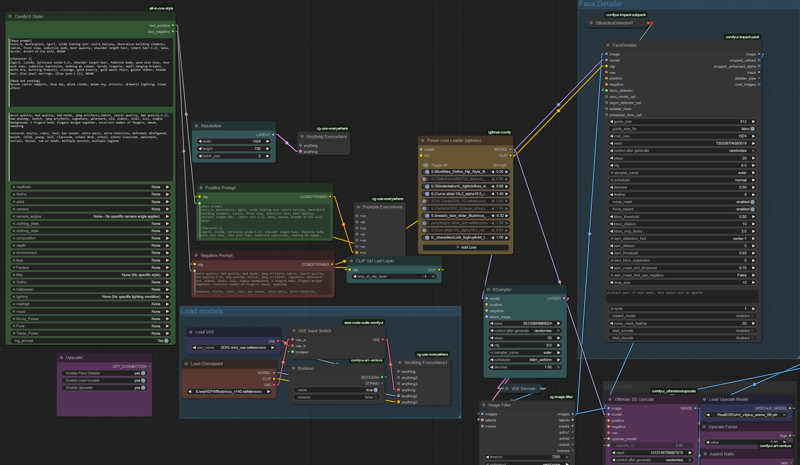Image resolution: width=800 pixels, height=465 pixels.
Task: Toggle Enable Load models switch
Action: pyautogui.click(x=143, y=380)
